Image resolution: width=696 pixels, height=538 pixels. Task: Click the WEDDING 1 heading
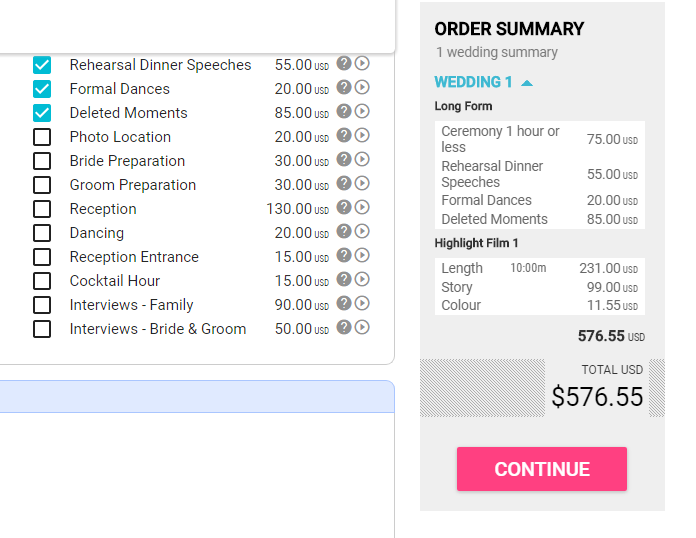(x=473, y=82)
